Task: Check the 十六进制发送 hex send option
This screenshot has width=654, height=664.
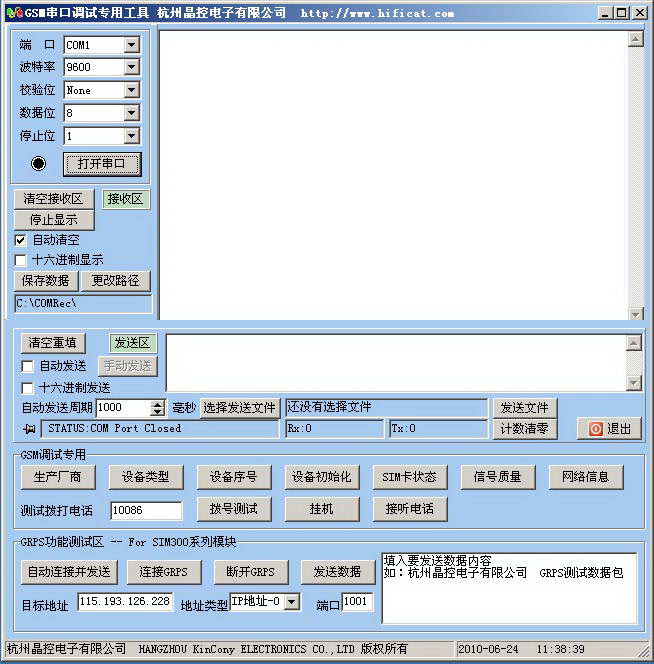Action: point(28,388)
